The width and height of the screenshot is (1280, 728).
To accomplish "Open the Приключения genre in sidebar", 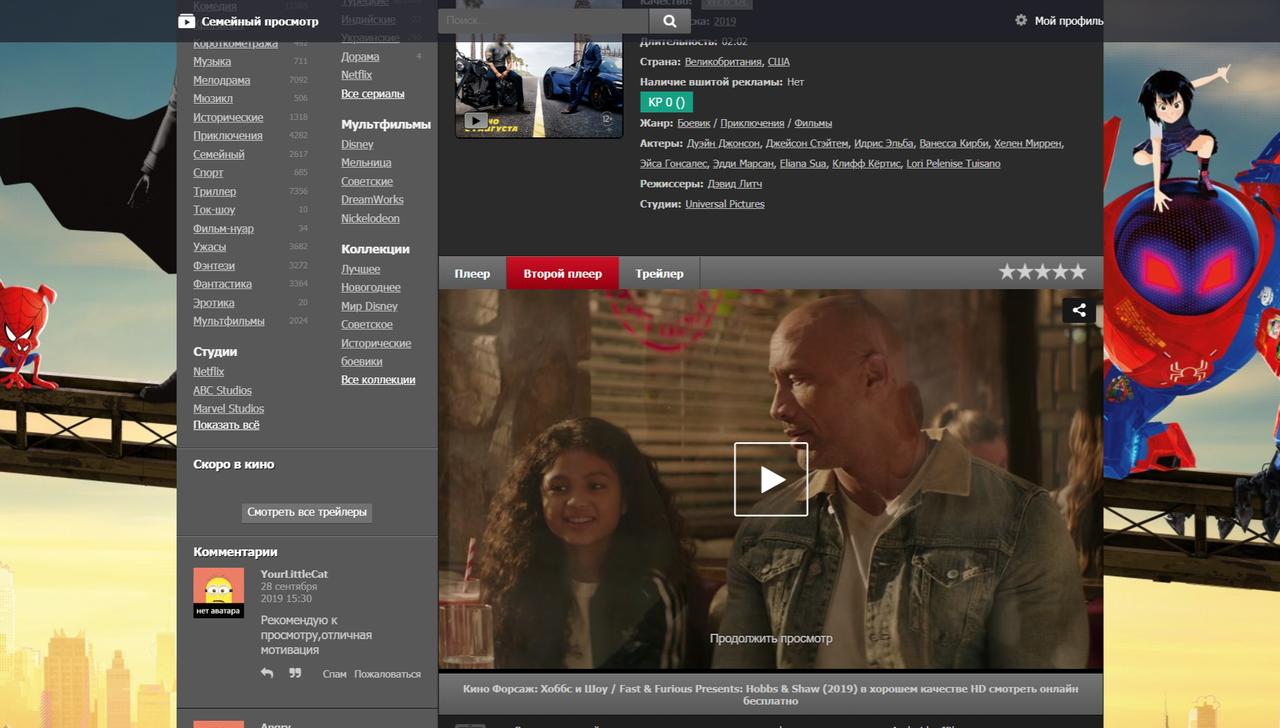I will point(228,135).
